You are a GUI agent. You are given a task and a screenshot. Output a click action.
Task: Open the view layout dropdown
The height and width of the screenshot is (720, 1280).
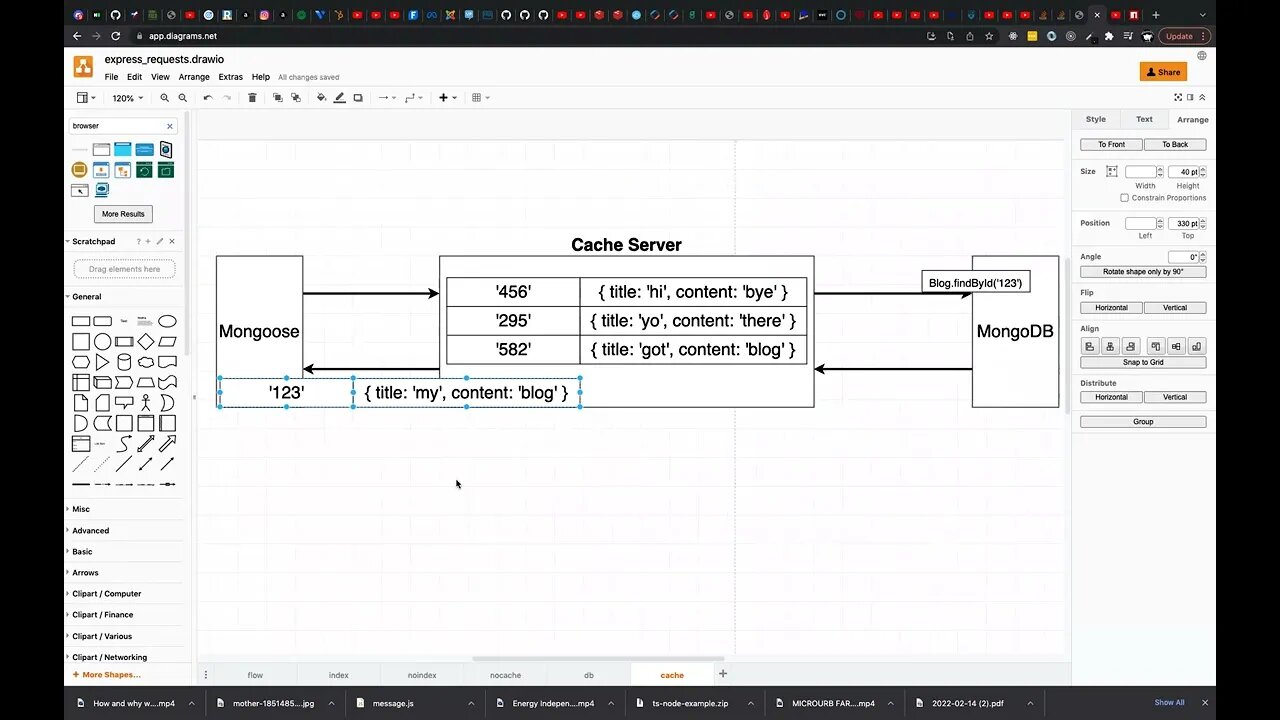(87, 98)
